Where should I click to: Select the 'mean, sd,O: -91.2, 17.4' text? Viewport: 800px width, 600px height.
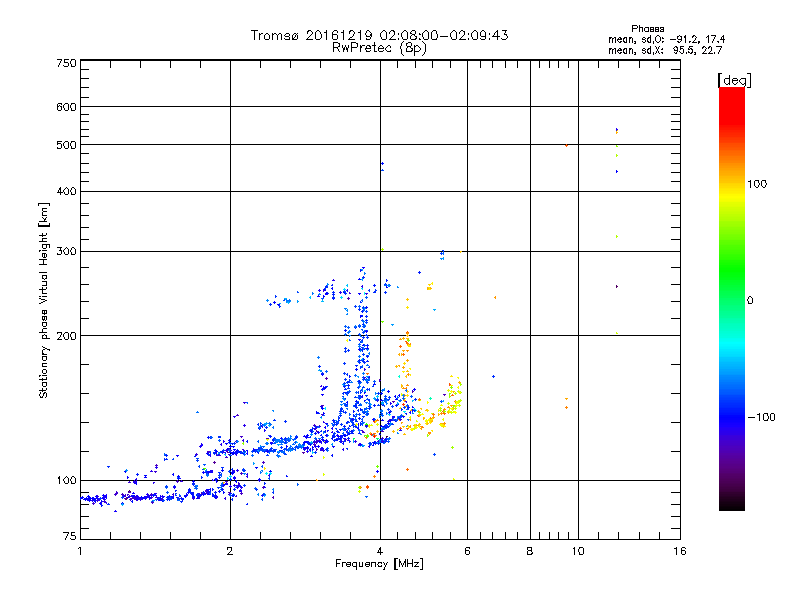(x=666, y=39)
